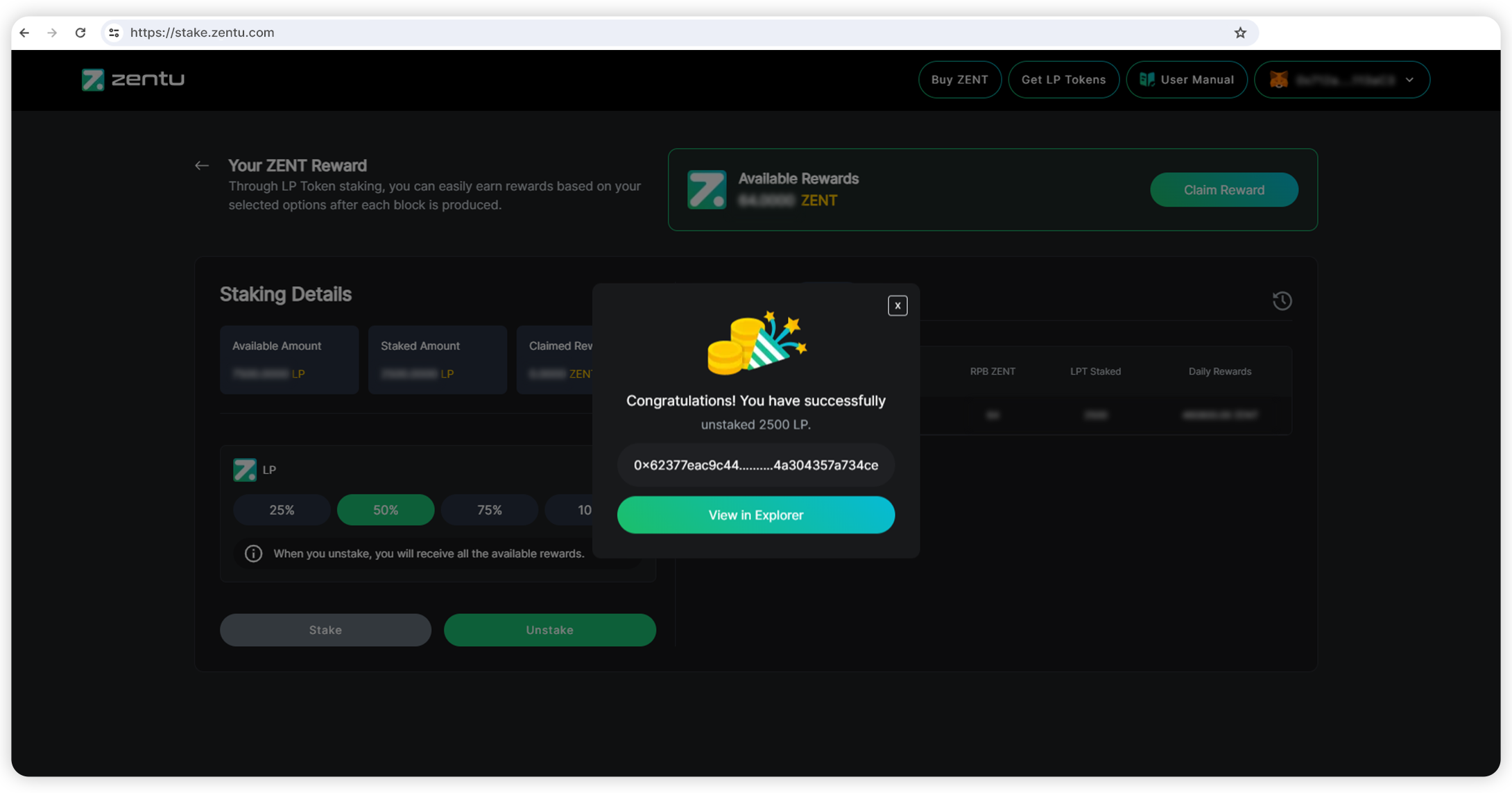This screenshot has height=793, width=1512.
Task: Click site info icon in address bar
Action: [114, 33]
